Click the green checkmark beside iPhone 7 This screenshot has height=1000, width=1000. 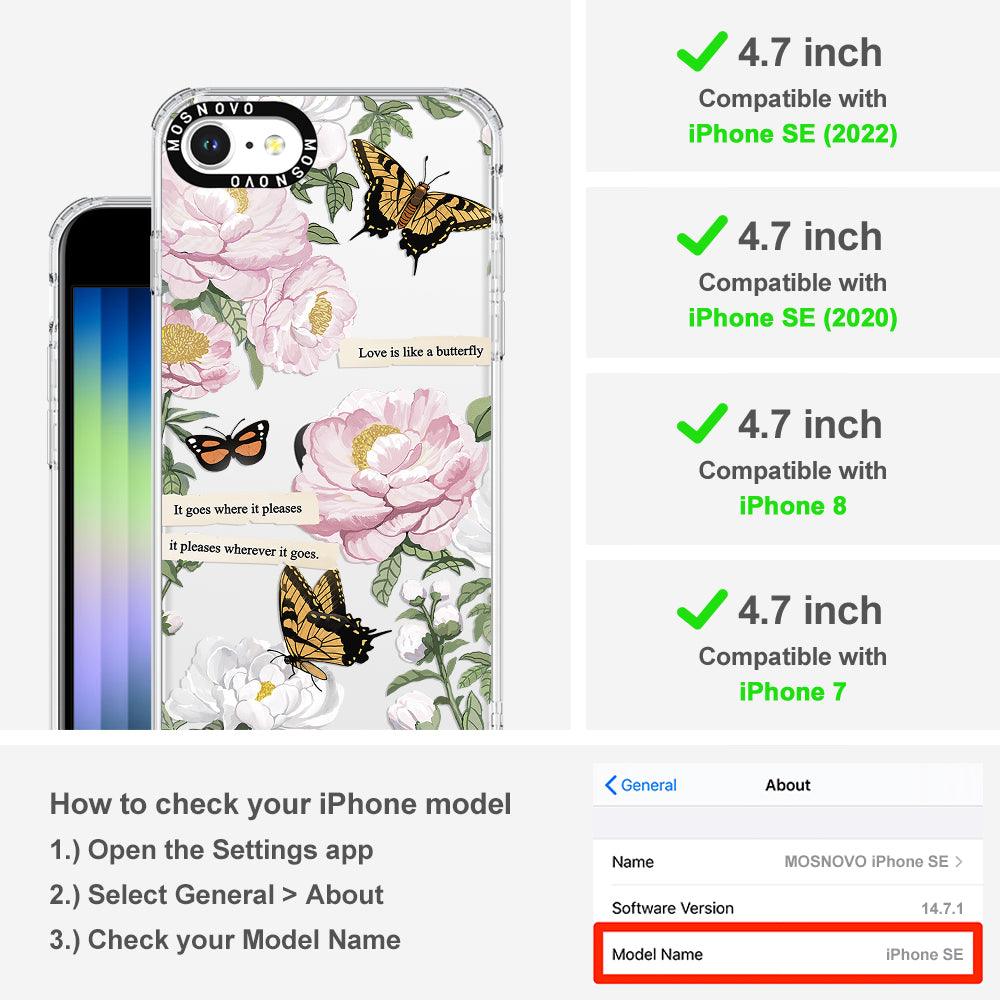coord(702,609)
